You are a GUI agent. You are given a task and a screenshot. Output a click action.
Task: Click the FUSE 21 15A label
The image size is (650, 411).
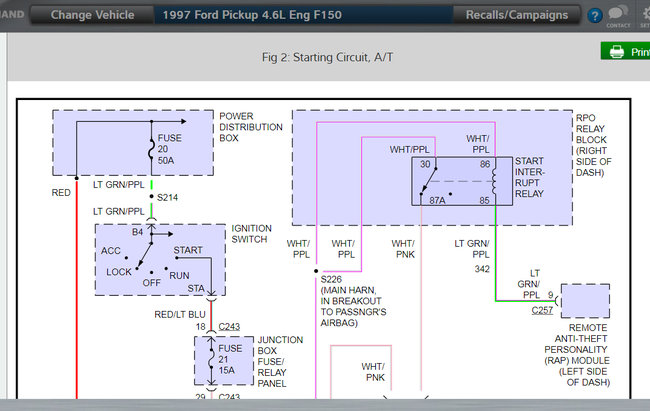[230, 359]
